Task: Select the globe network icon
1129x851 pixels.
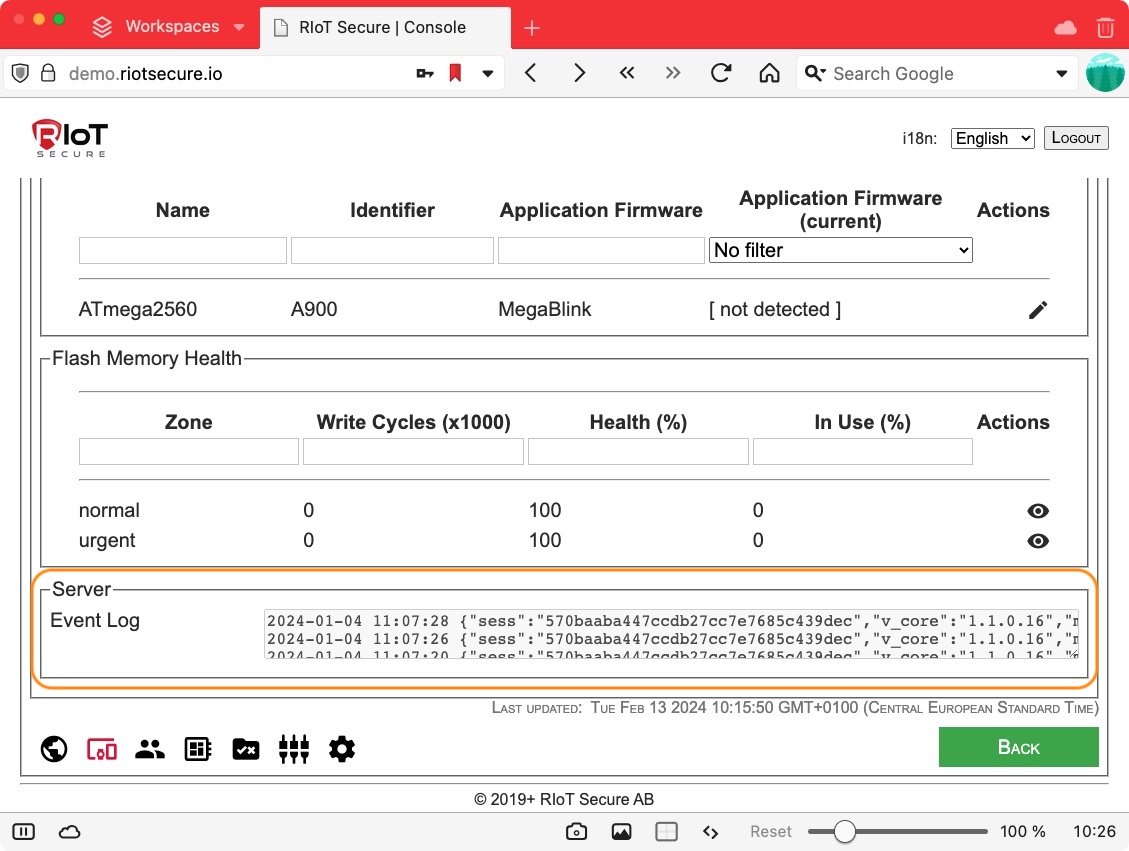Action: click(53, 748)
